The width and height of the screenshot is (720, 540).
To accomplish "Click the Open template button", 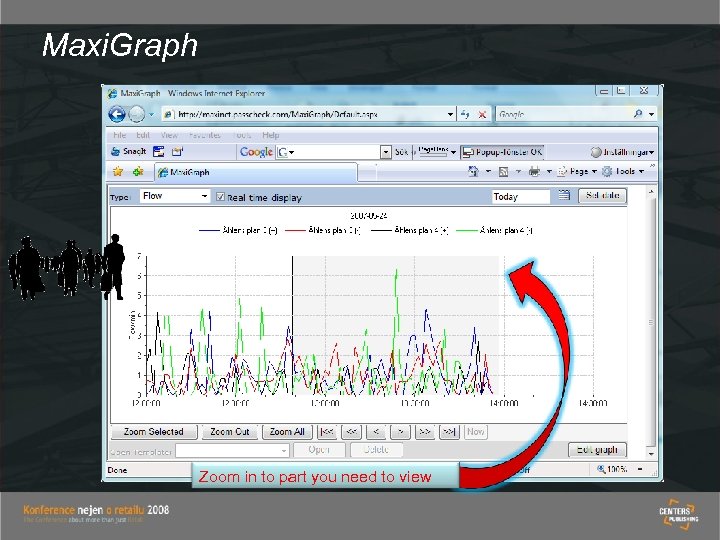I will pyautogui.click(x=319, y=450).
